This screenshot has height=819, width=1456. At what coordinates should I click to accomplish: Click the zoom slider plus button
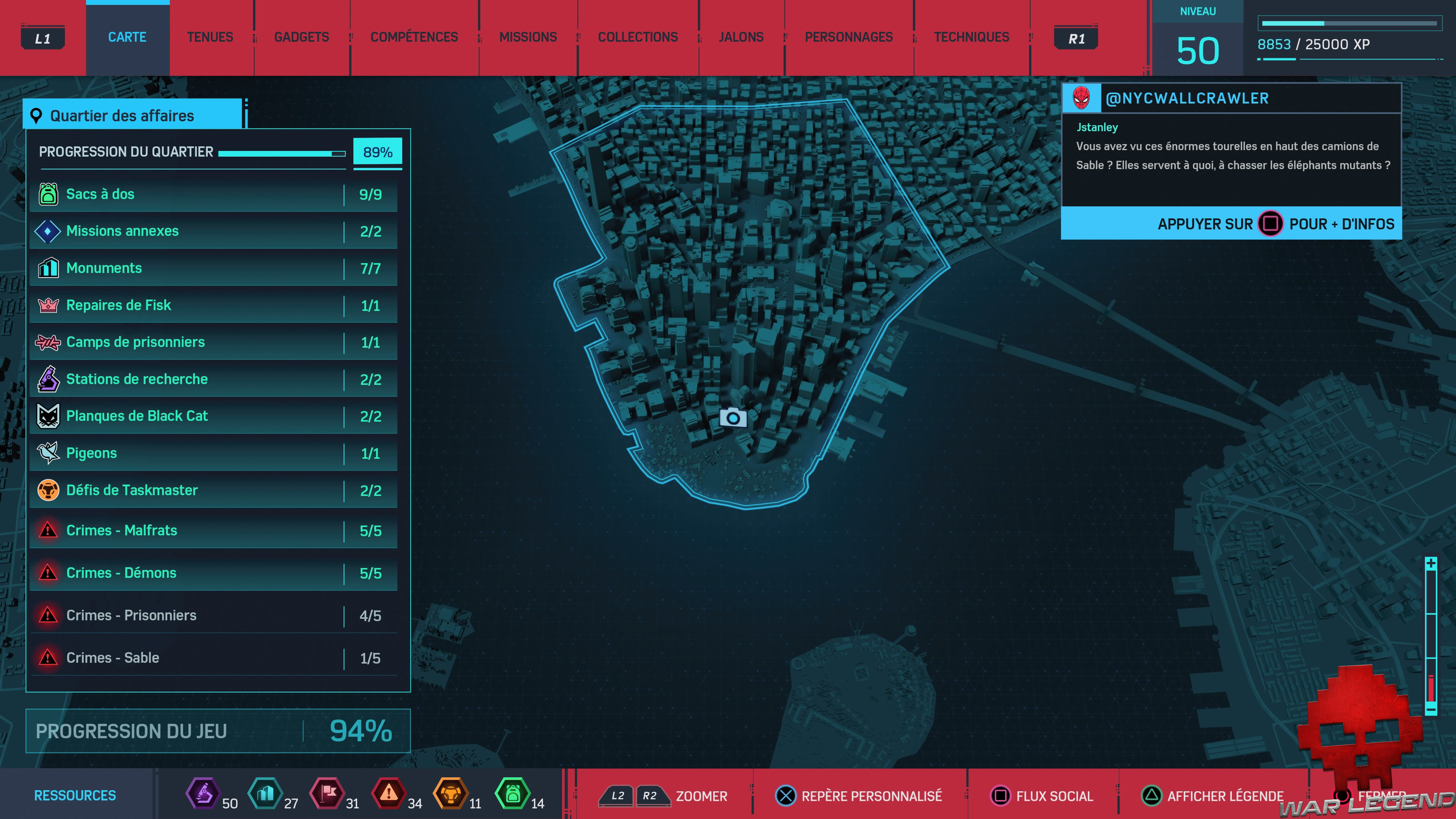[x=1431, y=563]
